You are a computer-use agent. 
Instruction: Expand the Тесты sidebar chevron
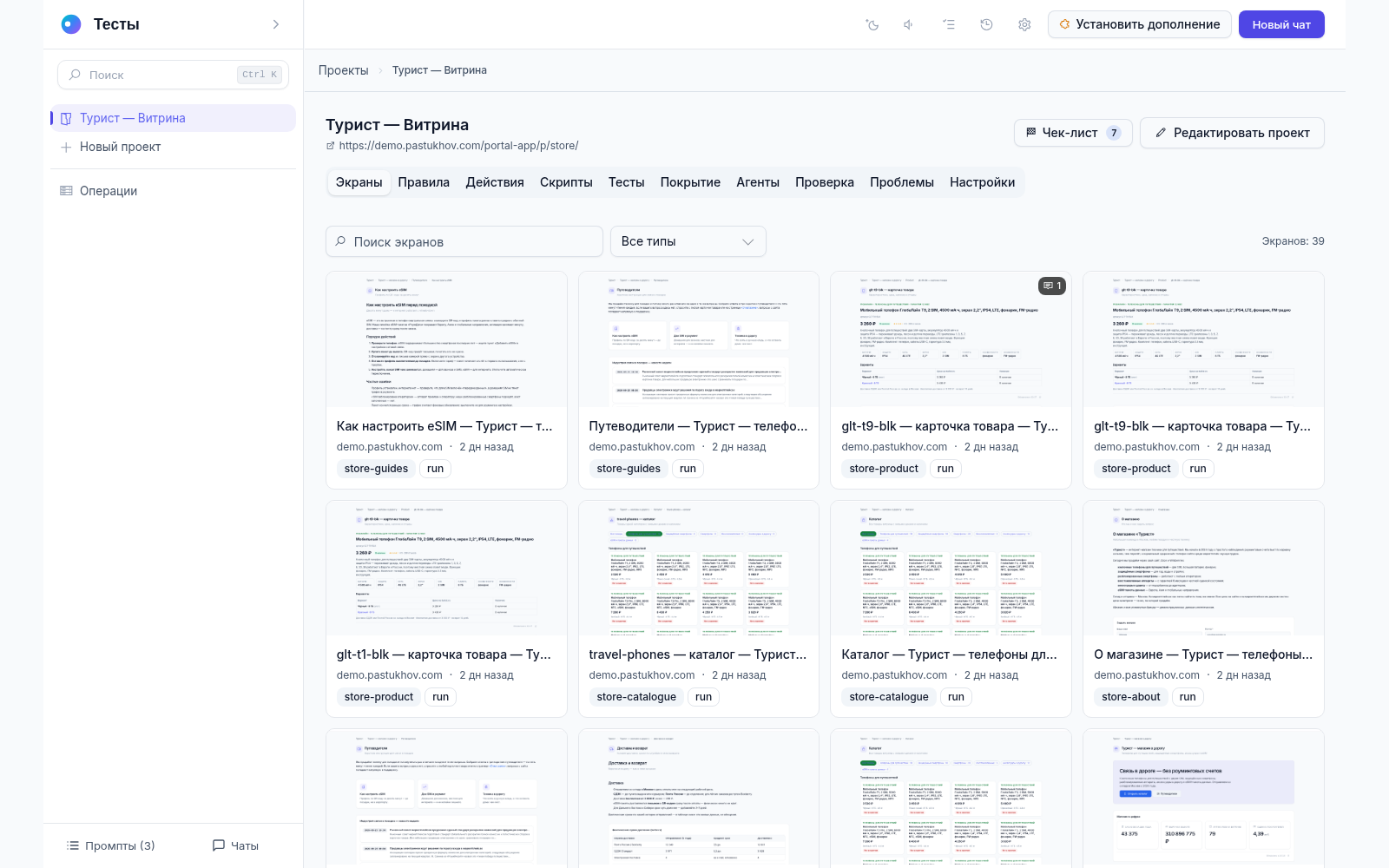click(x=276, y=24)
